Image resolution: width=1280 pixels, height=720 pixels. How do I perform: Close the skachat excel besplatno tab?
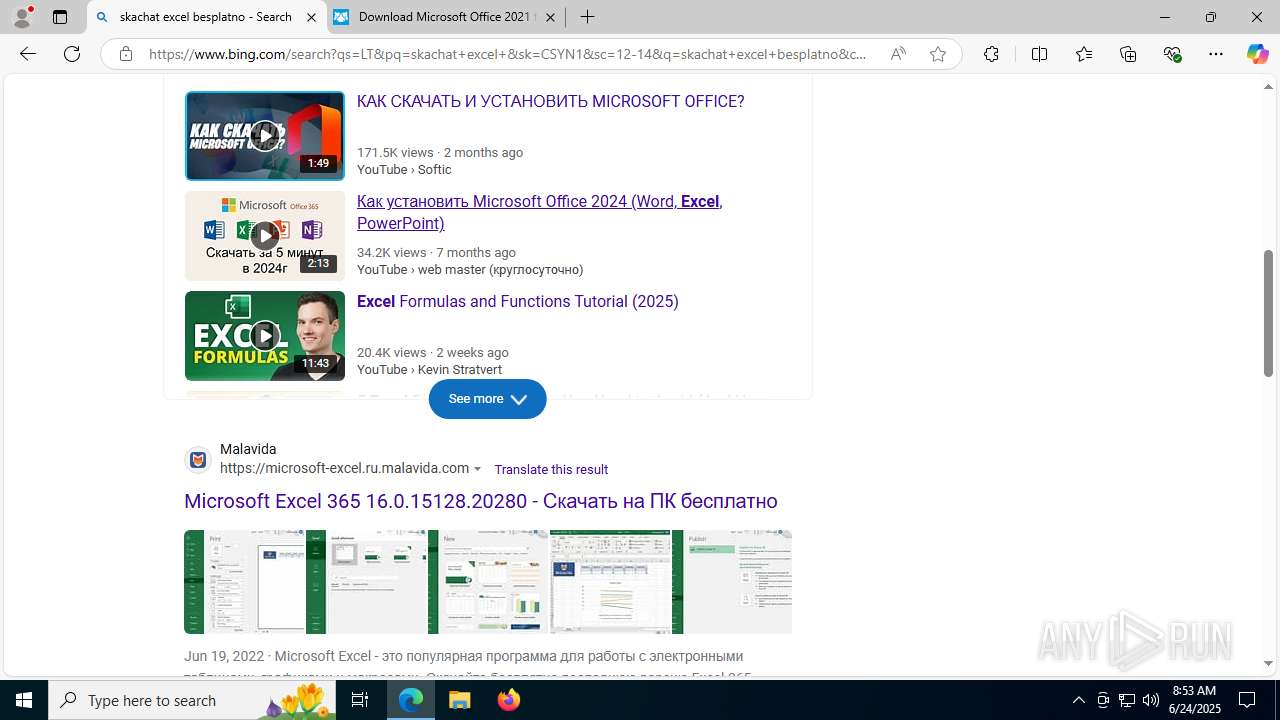pos(311,17)
